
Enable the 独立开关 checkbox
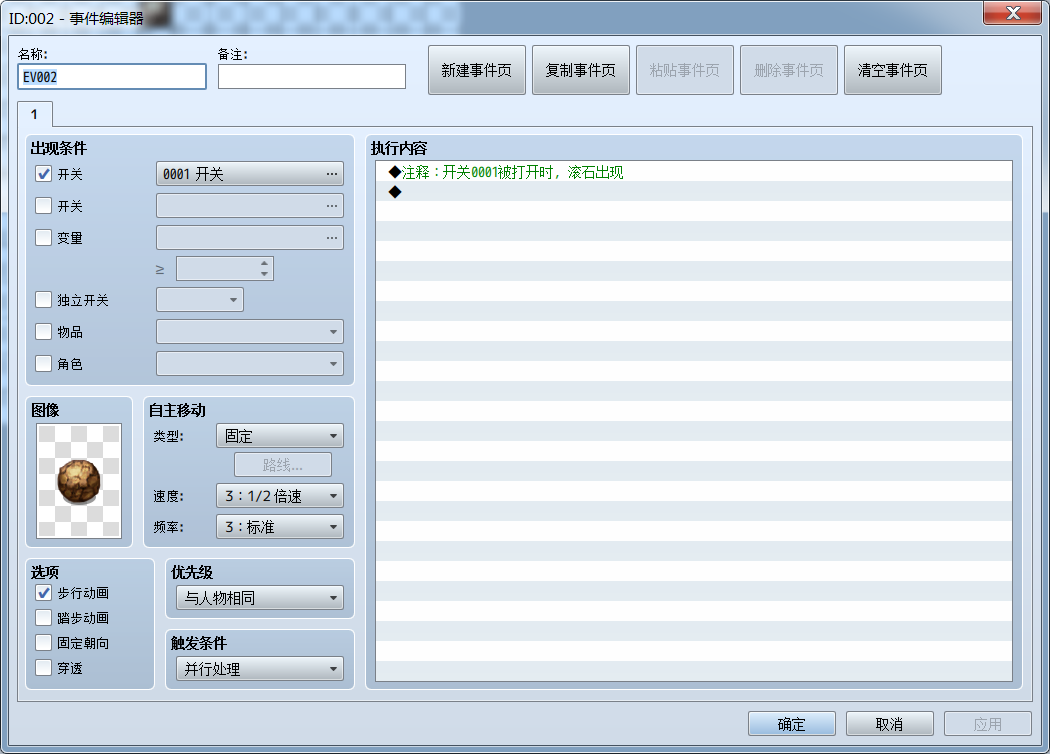click(x=44, y=299)
